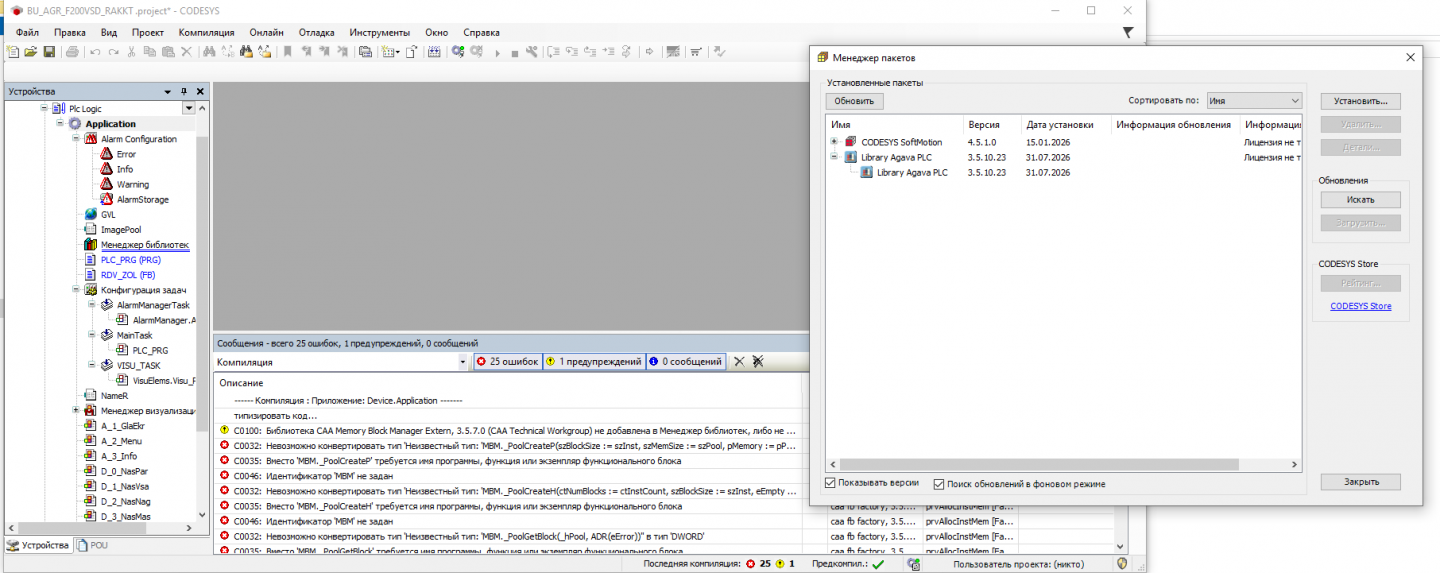Click the Login gear icon in toolbar
Image resolution: width=1440 pixels, height=573 pixels.
(x=457, y=51)
